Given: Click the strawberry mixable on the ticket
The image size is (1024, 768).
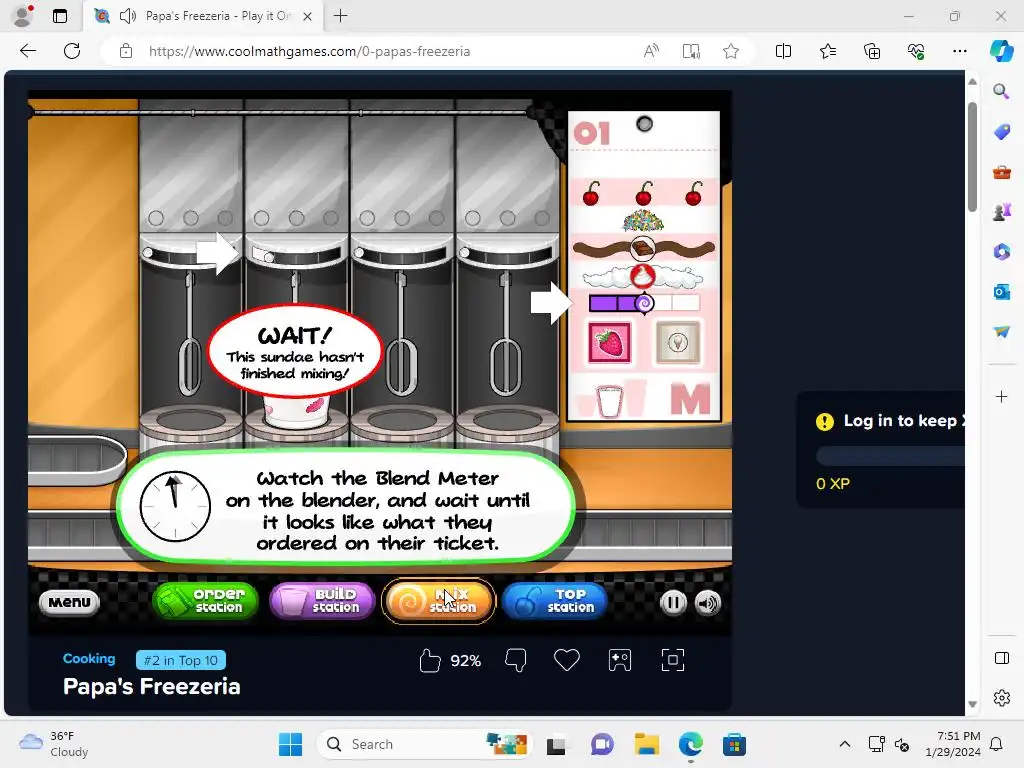Looking at the screenshot, I should coord(609,342).
